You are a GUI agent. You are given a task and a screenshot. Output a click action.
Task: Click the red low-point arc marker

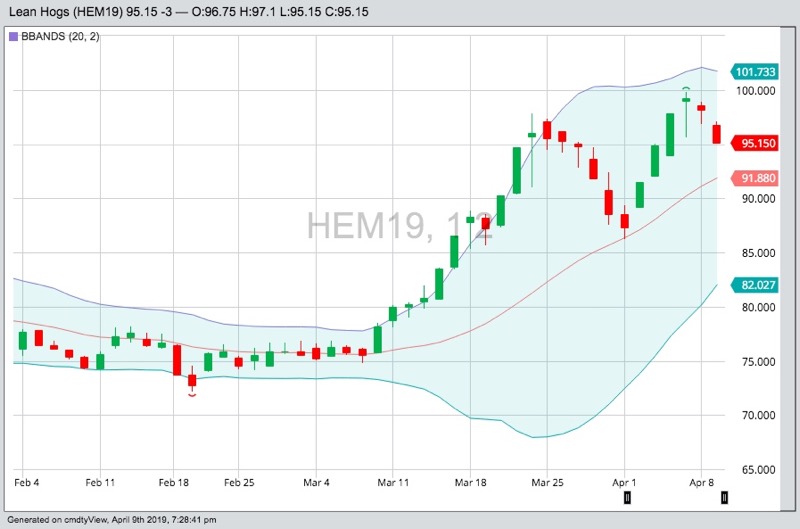pos(191,395)
